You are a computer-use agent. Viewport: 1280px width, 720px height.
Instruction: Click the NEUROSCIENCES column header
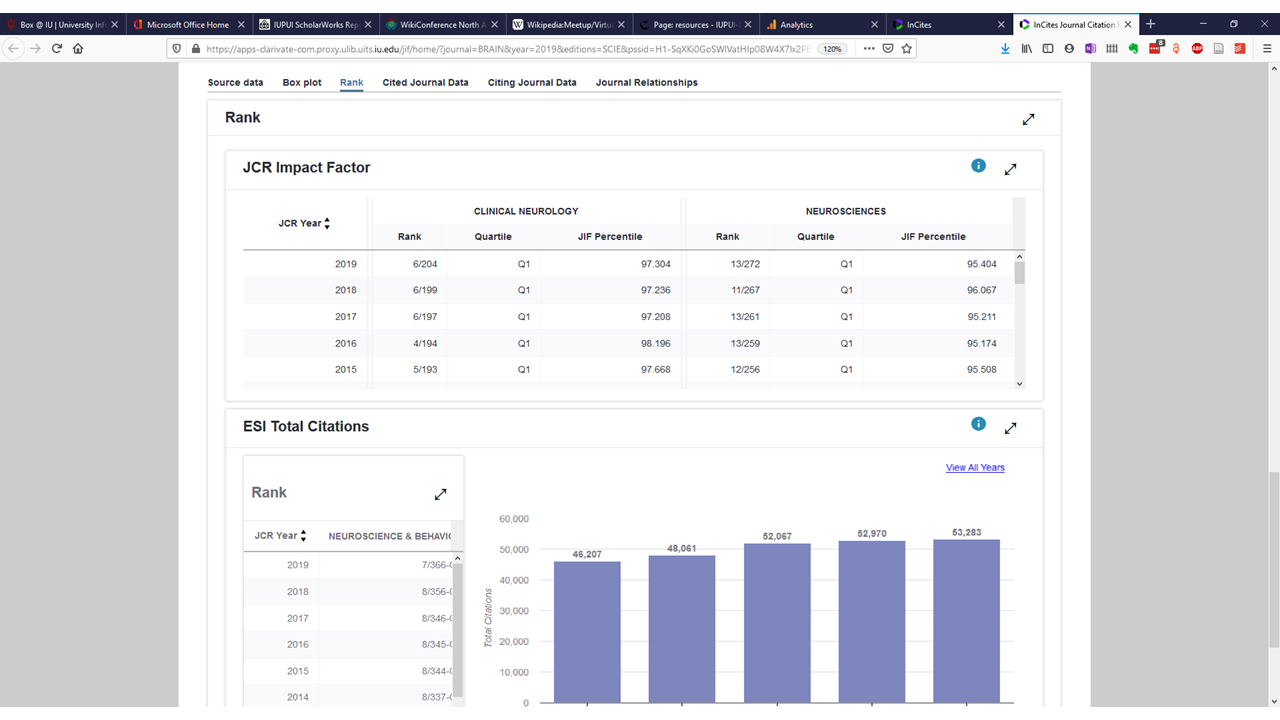click(x=846, y=212)
